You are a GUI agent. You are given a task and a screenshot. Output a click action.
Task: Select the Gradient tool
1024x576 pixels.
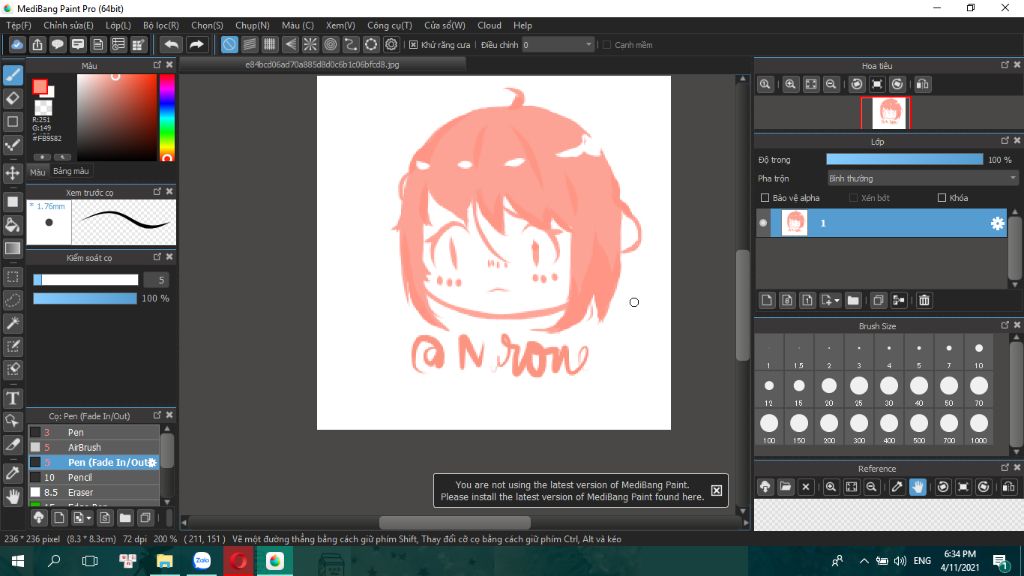[12, 249]
